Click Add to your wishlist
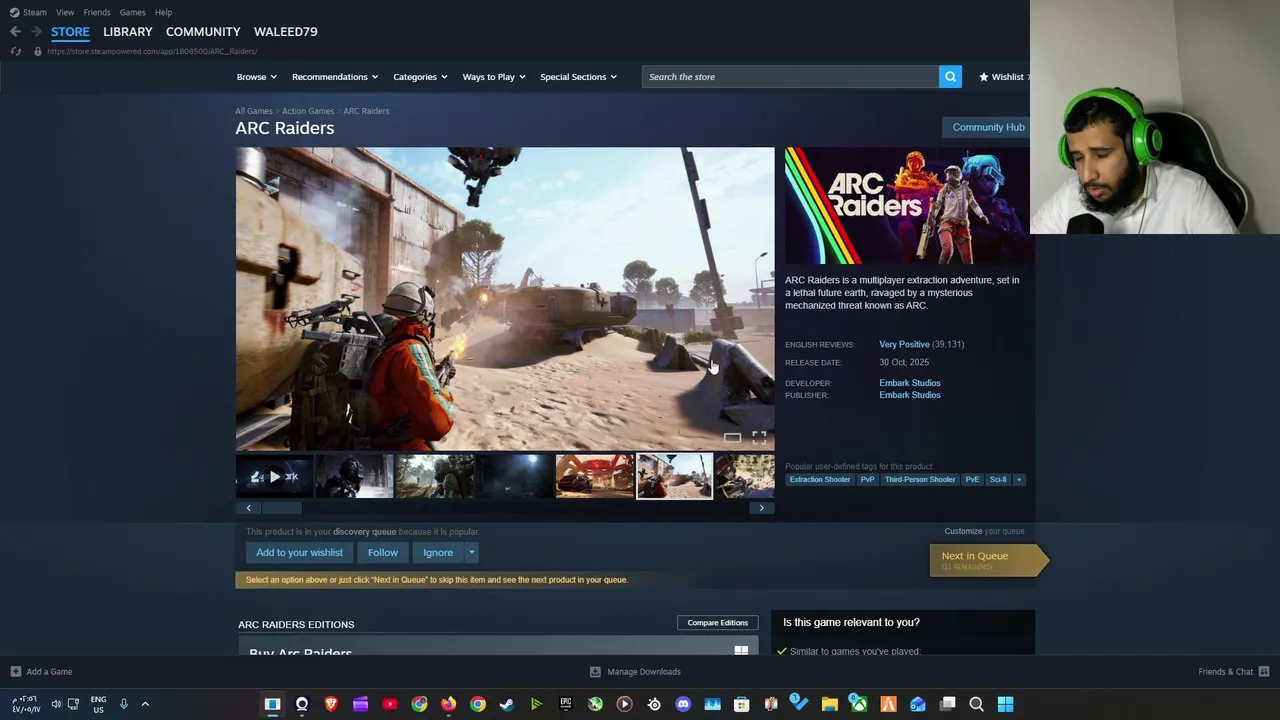Screen dimensions: 1280x720 tap(299, 553)
